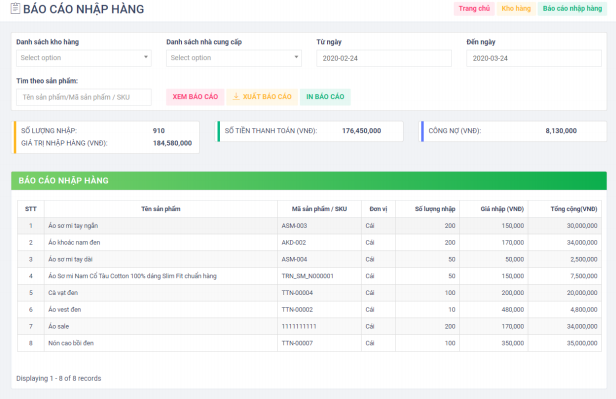The height and width of the screenshot is (399, 616).
Task: Select the row Áo sơ mi tay dài
Action: [310, 260]
